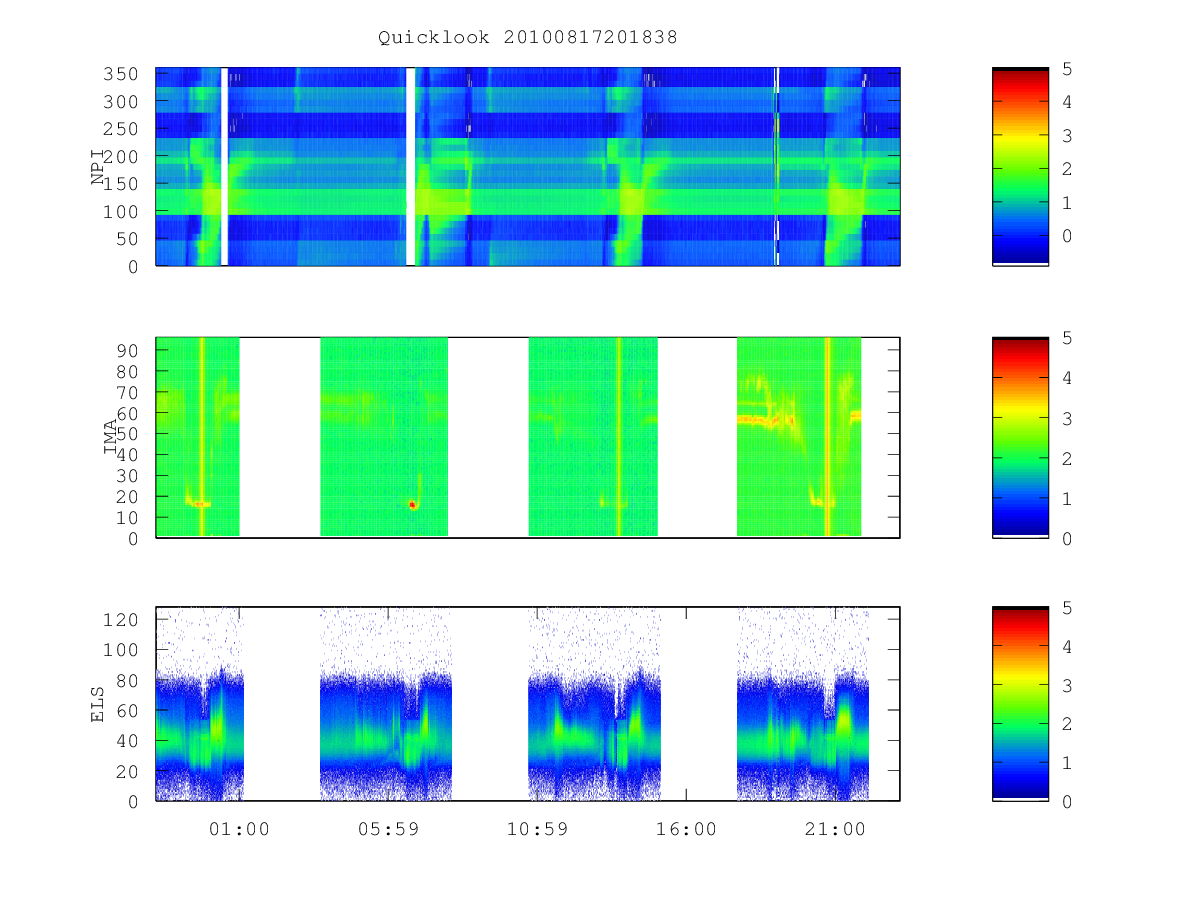Click the 3 label on ELS colorbar
The image size is (1200, 900).
pyautogui.click(x=1067, y=685)
